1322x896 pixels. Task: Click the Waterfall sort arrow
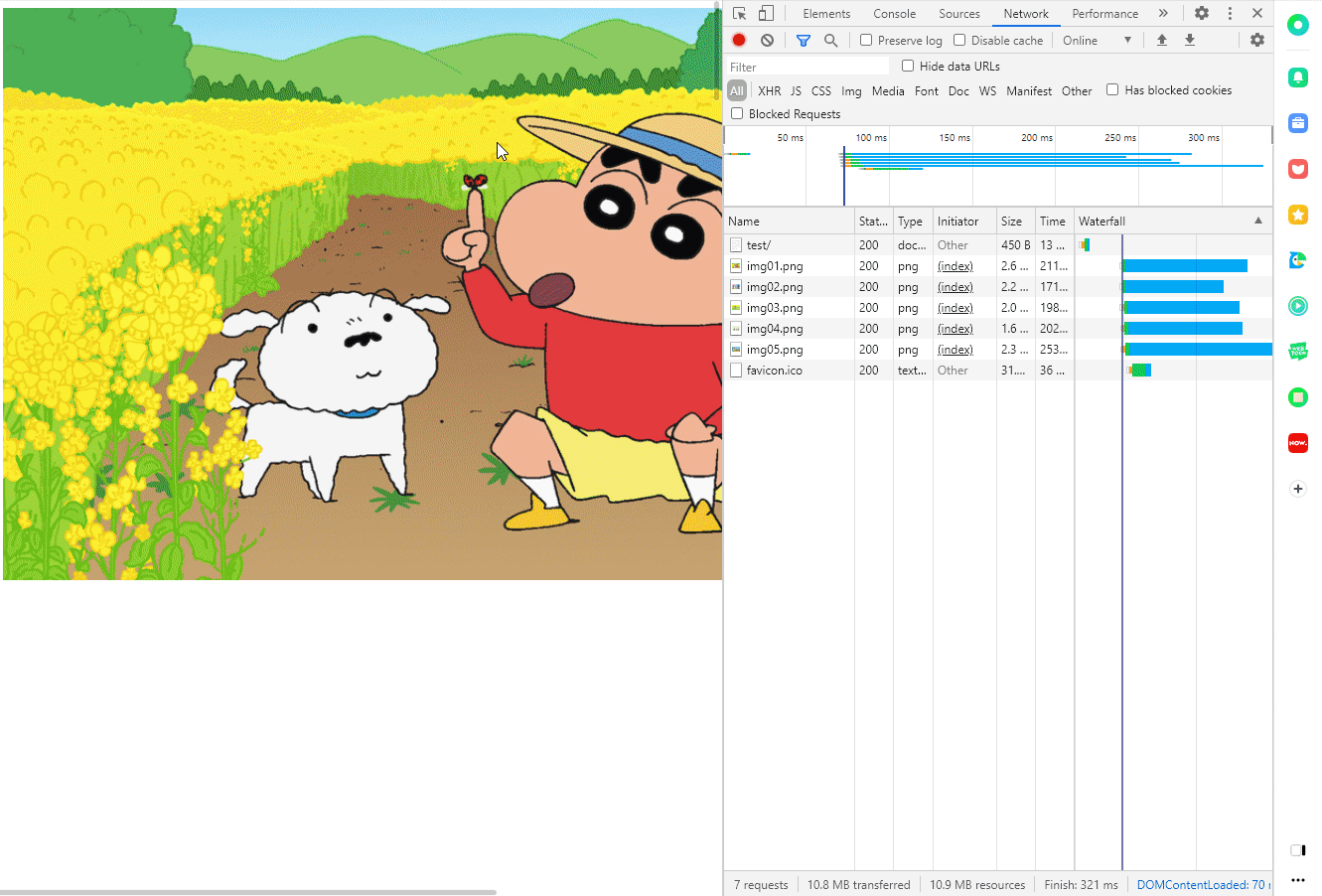pyautogui.click(x=1258, y=221)
